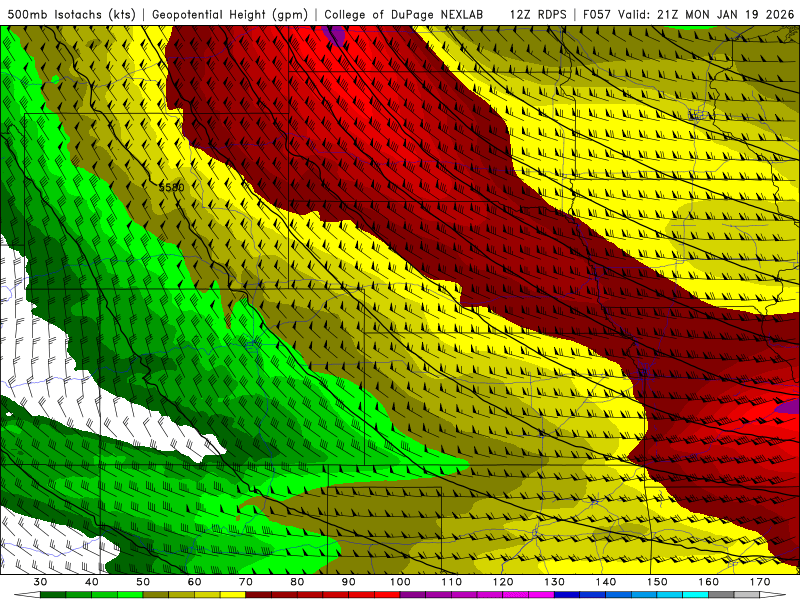The image size is (800, 600).
Task: Click the bright yellow legend swatch before 70
Action: pyautogui.click(x=233, y=594)
